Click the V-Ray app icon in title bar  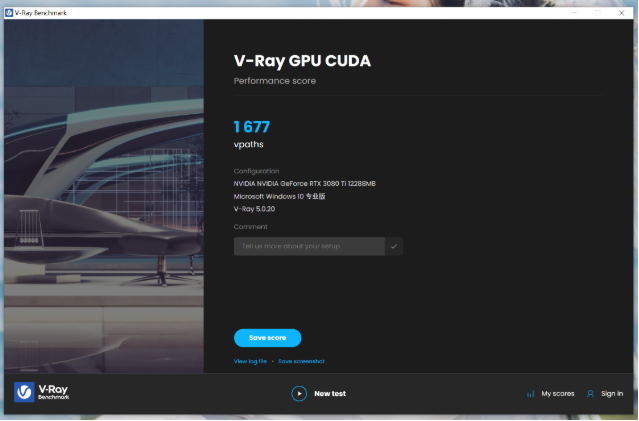9,12
